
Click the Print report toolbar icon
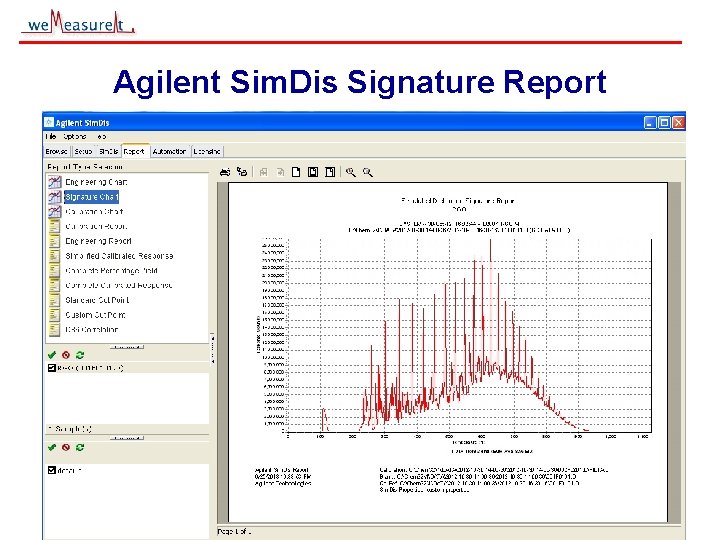[x=225, y=172]
